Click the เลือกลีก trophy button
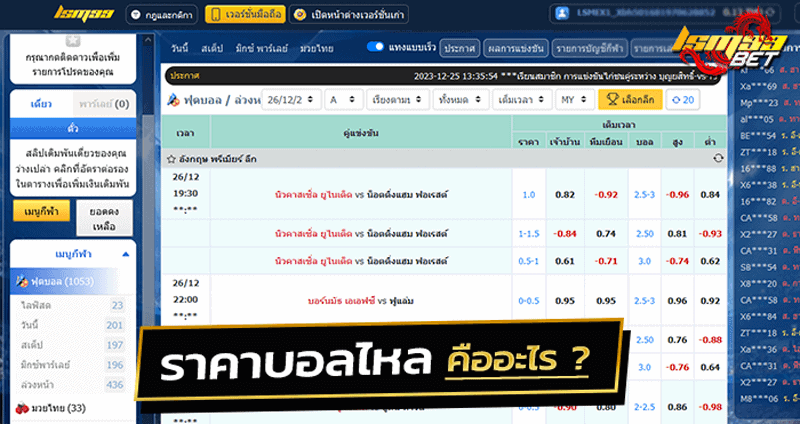The height and width of the screenshot is (424, 800). click(x=630, y=100)
